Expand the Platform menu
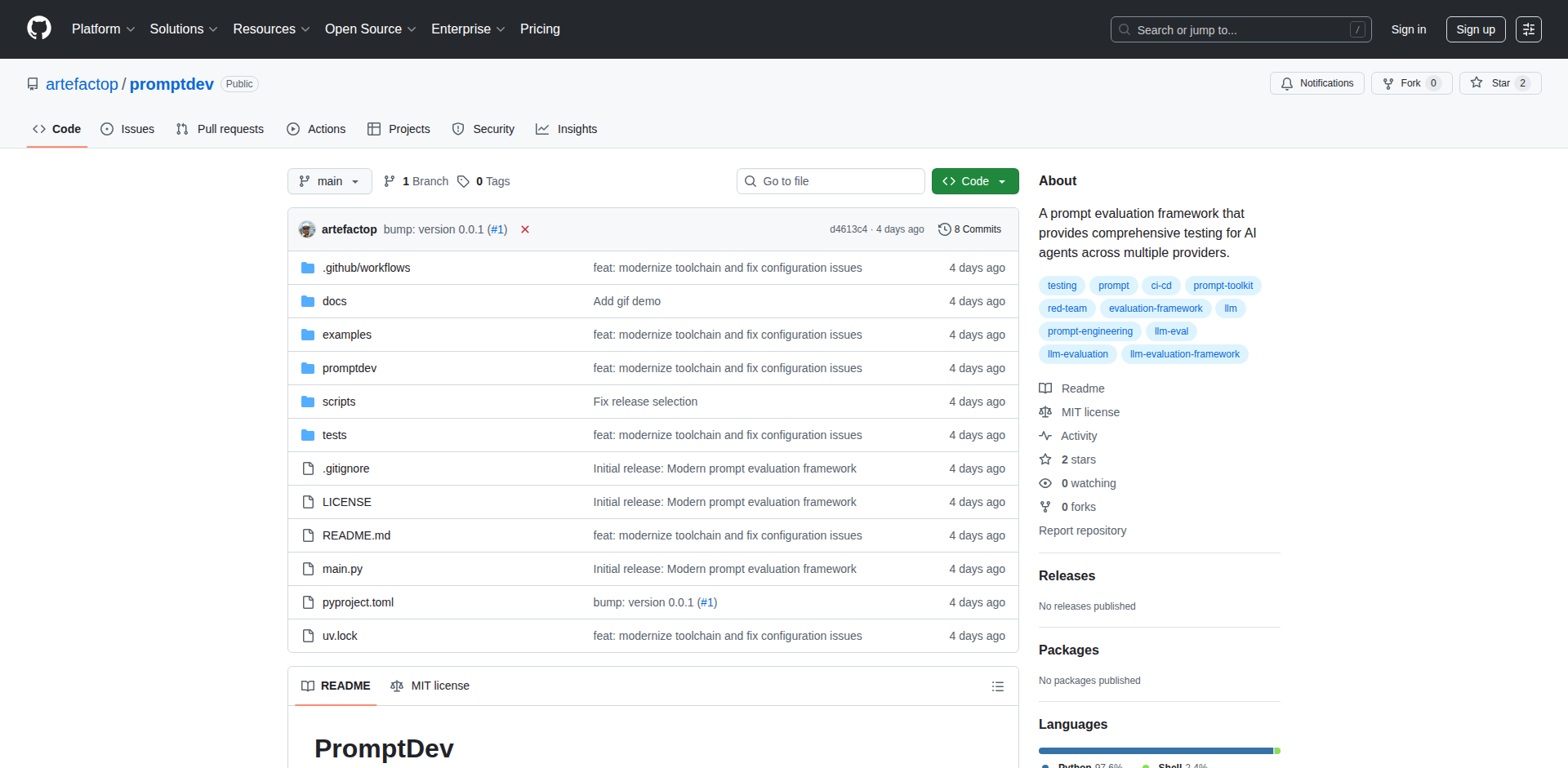1568x768 pixels. tap(103, 29)
